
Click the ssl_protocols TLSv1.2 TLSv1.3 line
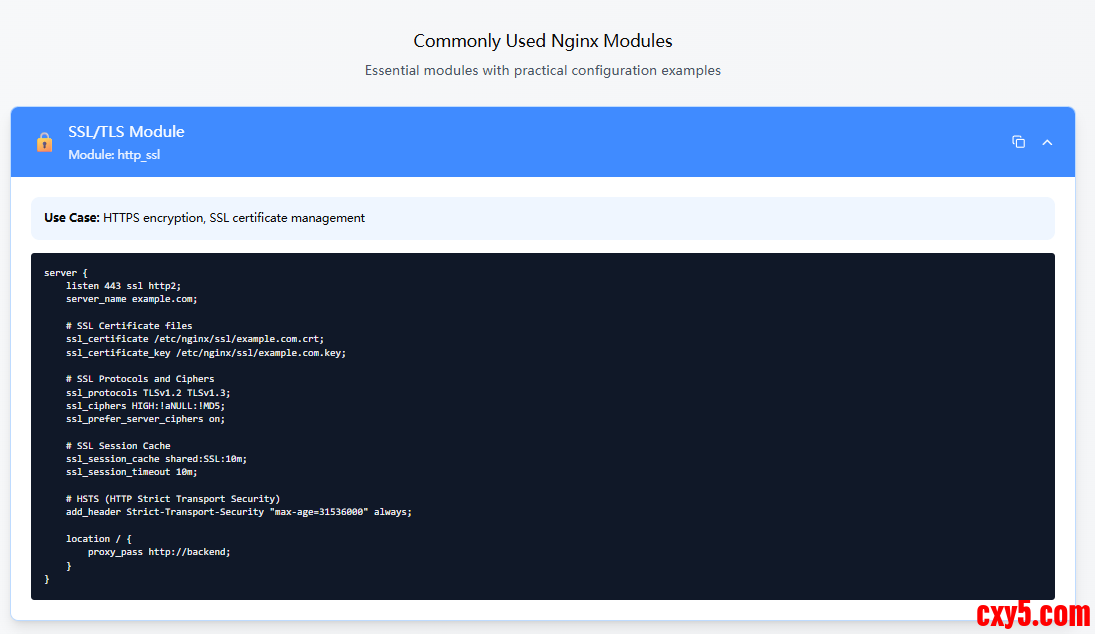pyautogui.click(x=147, y=393)
